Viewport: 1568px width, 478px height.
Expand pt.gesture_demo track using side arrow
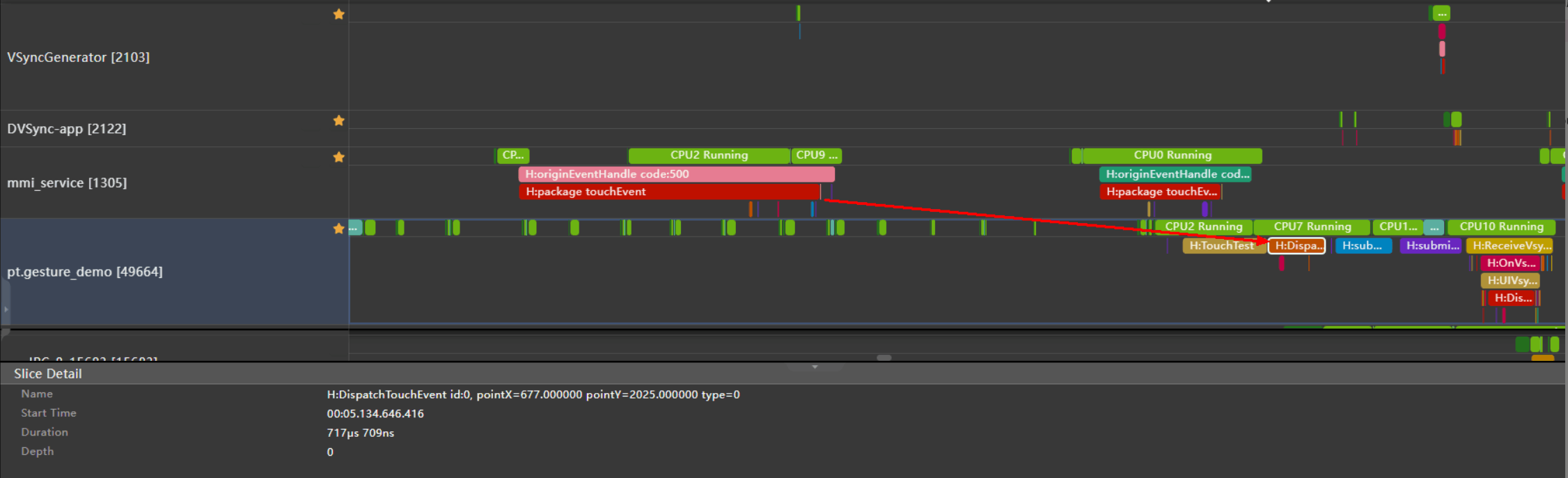6,309
